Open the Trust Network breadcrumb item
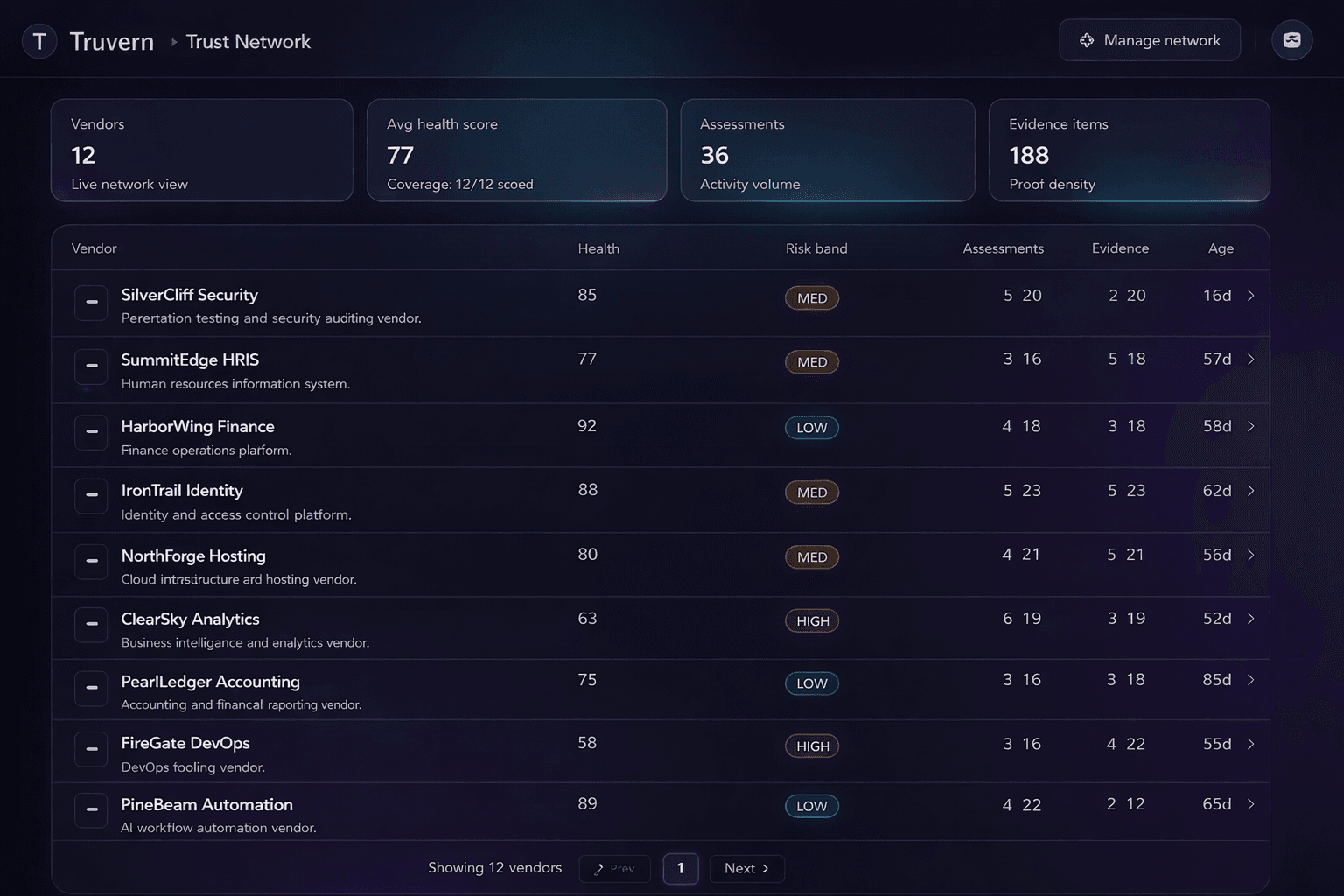The height and width of the screenshot is (896, 1344). pyautogui.click(x=248, y=41)
